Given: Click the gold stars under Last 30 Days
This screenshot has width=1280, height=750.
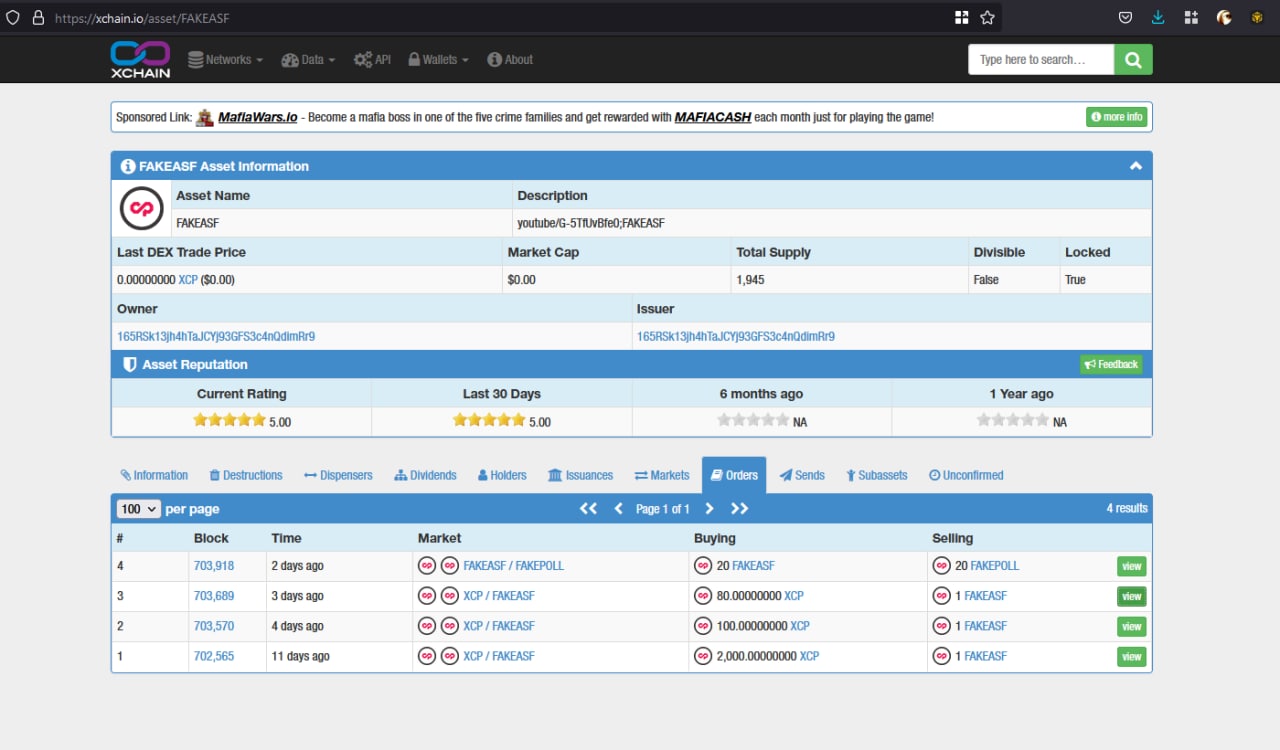Looking at the screenshot, I should point(489,420).
